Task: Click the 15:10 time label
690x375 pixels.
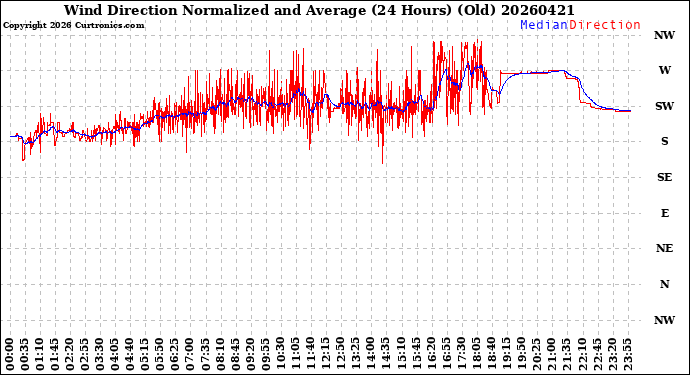Action: pos(401,354)
